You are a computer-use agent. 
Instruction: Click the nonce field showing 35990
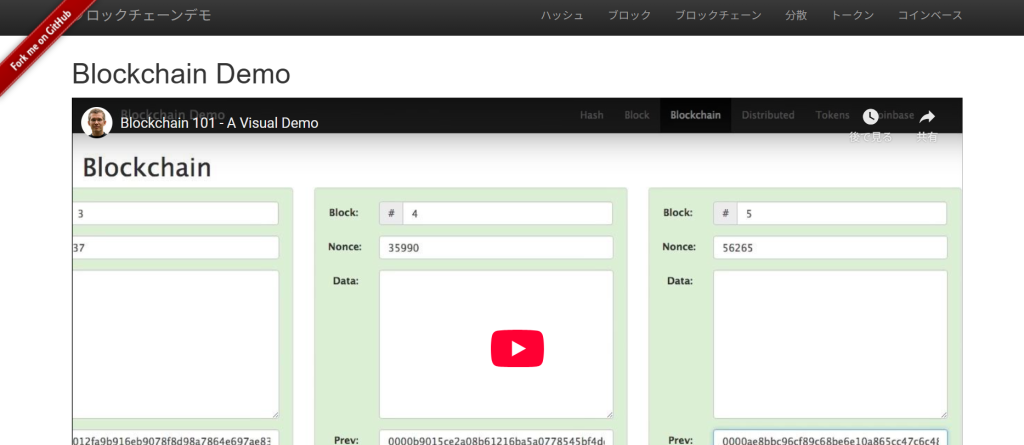[x=495, y=247]
